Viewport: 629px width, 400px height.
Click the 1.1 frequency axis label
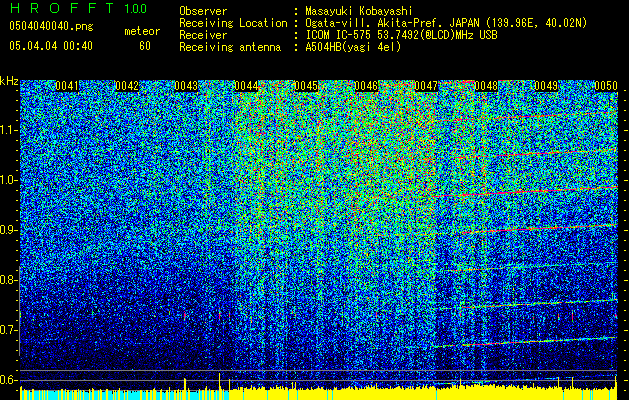pyautogui.click(x=9, y=130)
